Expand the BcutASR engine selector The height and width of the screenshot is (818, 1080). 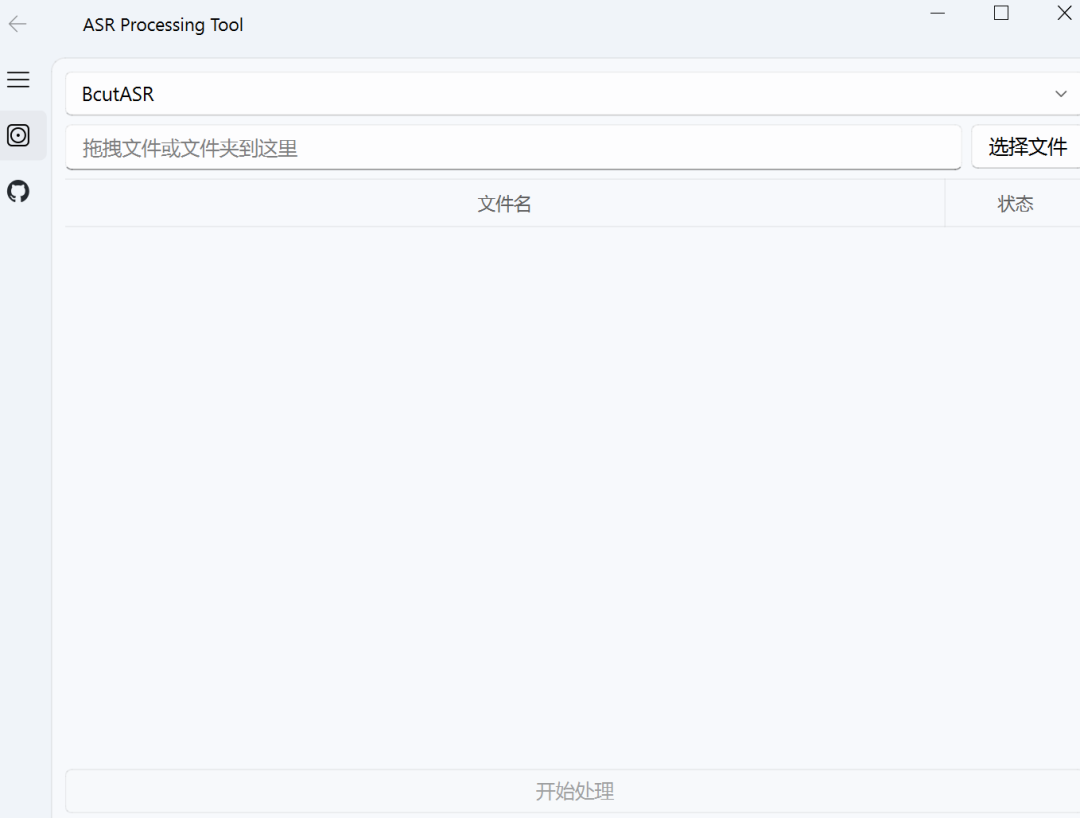(570, 93)
